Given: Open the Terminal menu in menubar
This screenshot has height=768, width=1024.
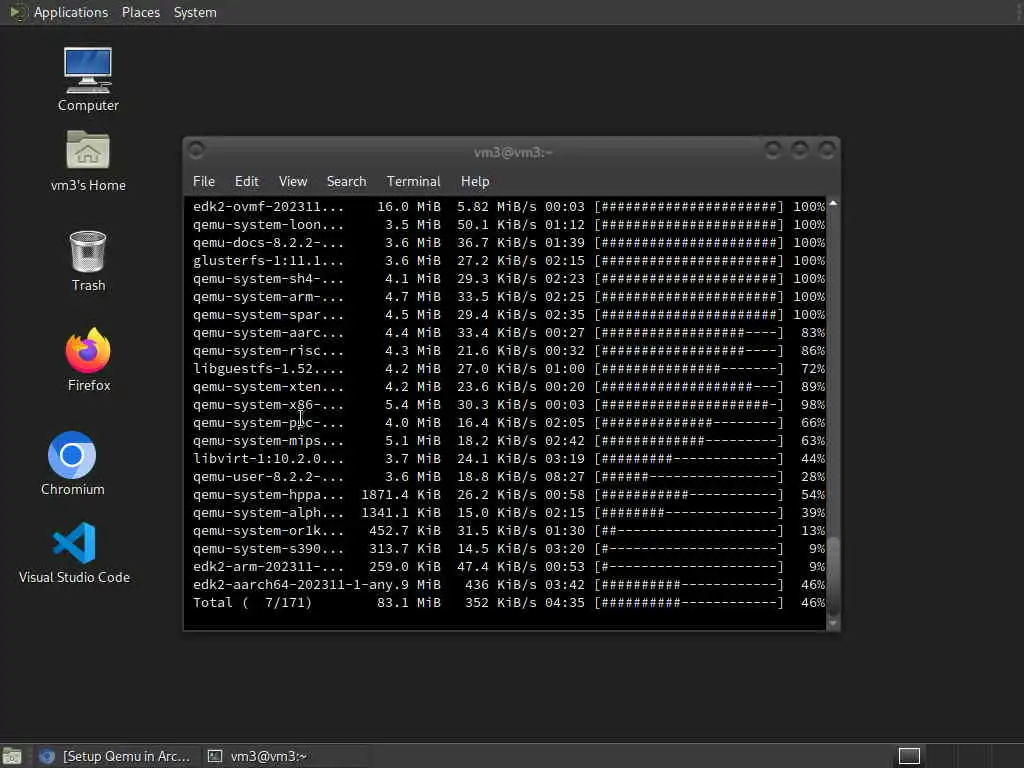Looking at the screenshot, I should tap(413, 182).
